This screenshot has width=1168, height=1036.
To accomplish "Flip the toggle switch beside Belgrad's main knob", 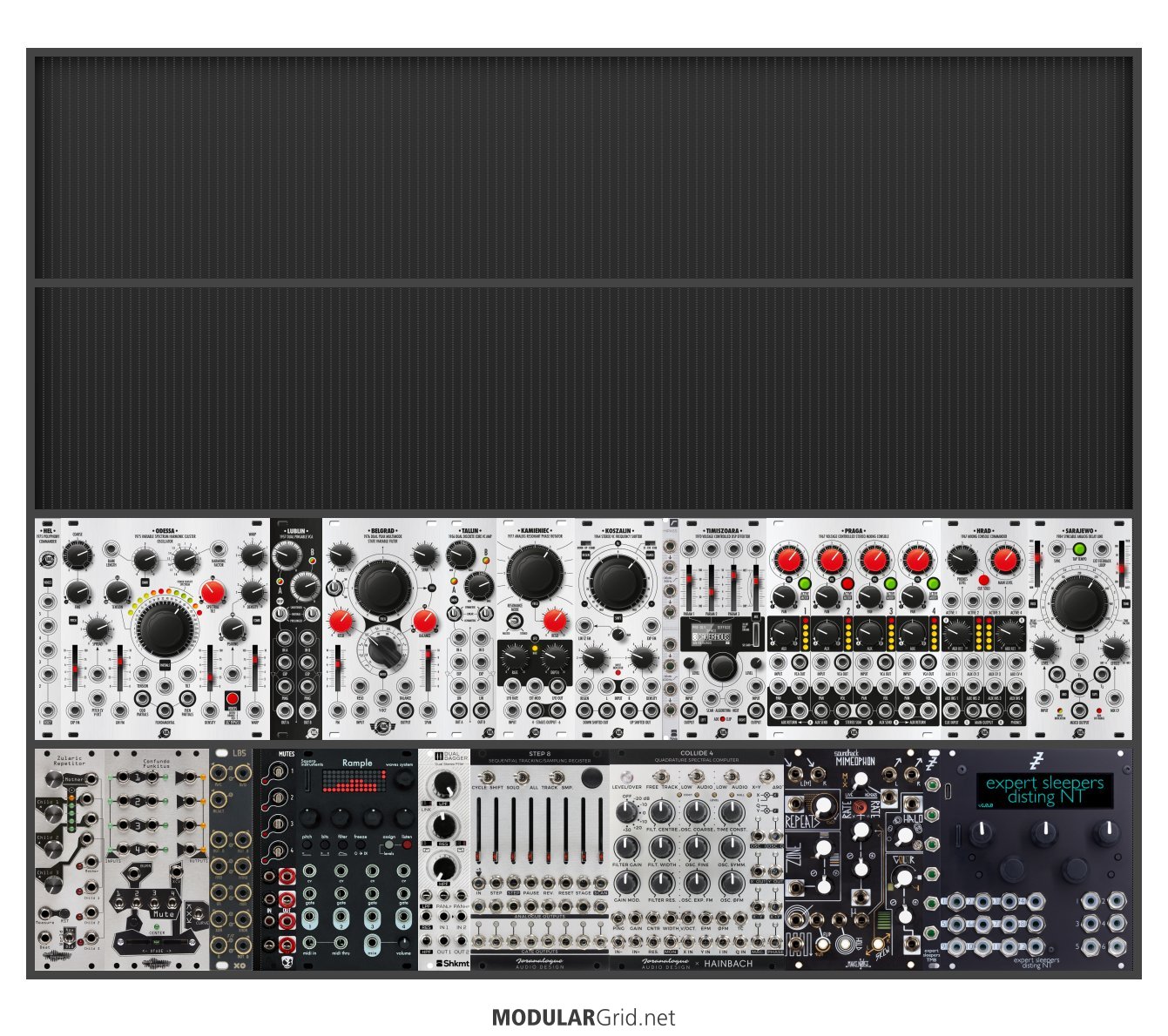I will tap(334, 589).
